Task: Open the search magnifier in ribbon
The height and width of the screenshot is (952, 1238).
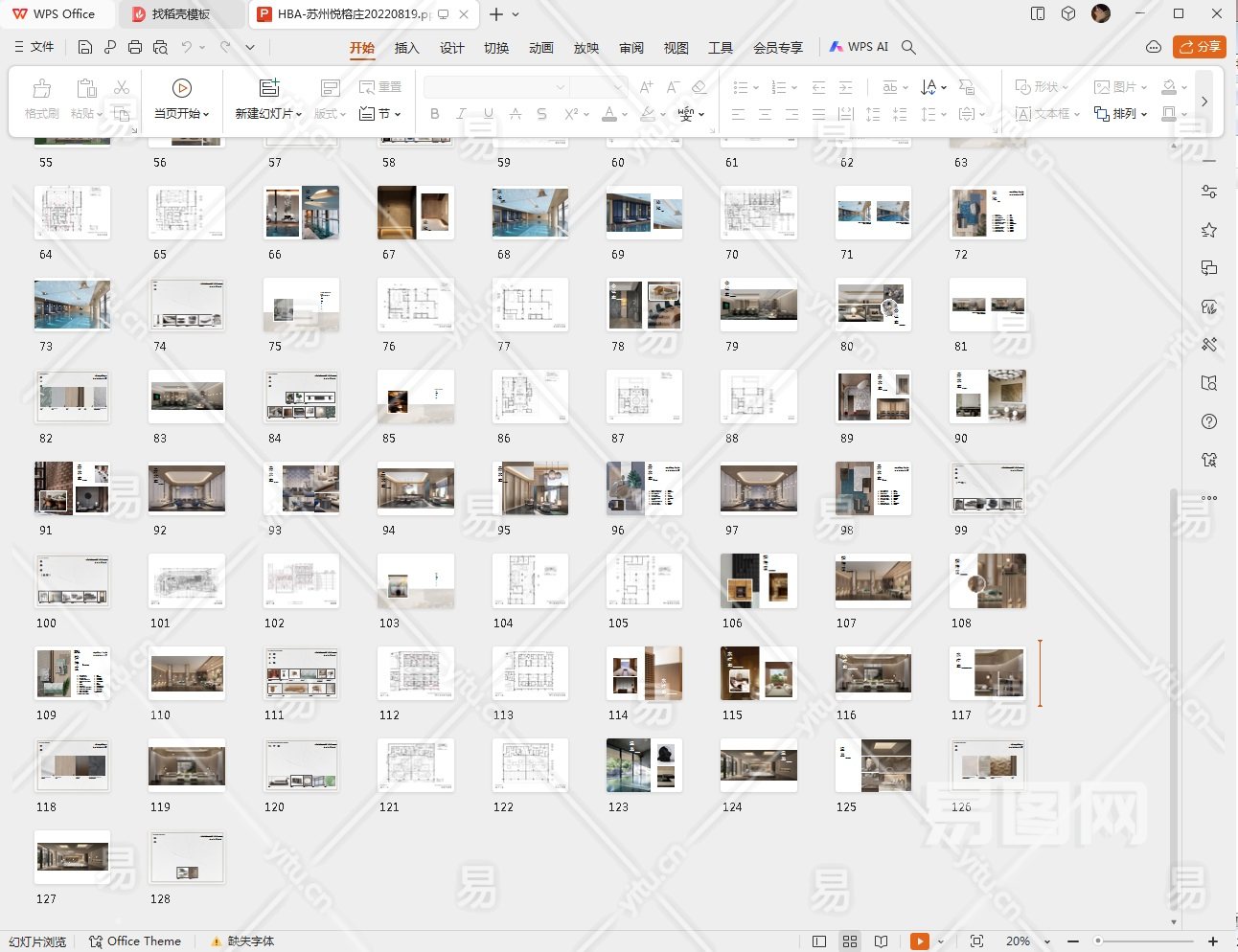Action: click(x=908, y=47)
